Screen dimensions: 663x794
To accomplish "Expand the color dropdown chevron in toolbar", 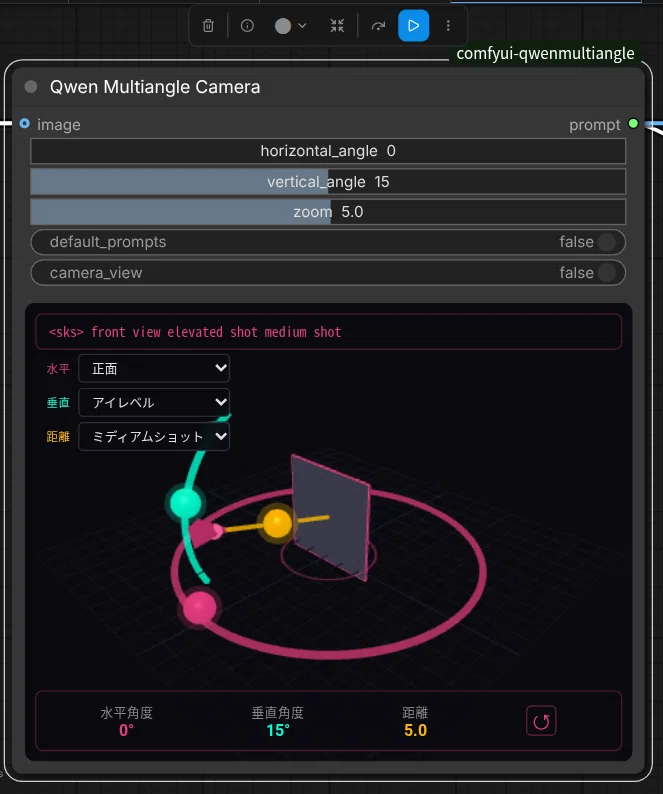I will tap(302, 25).
